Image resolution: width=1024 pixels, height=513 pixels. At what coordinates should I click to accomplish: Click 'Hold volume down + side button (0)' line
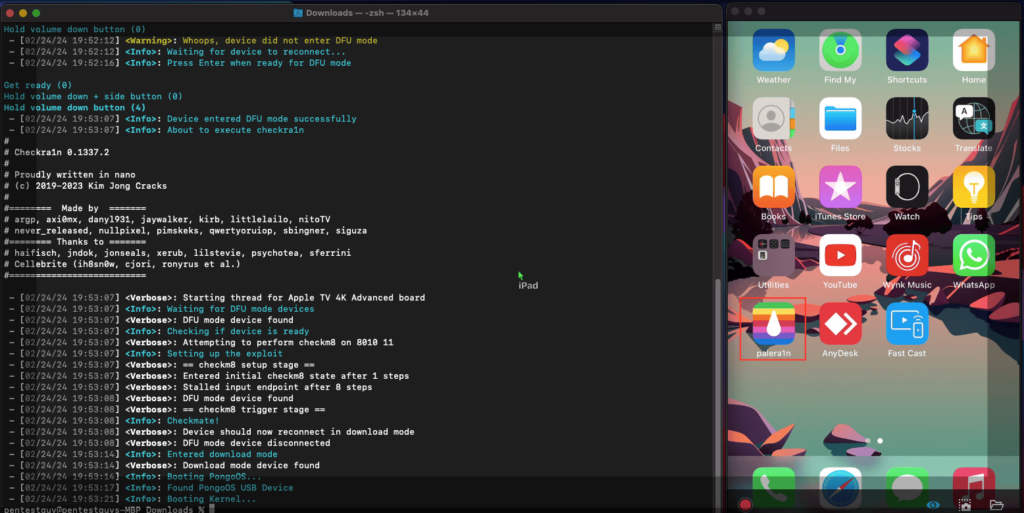[93, 96]
